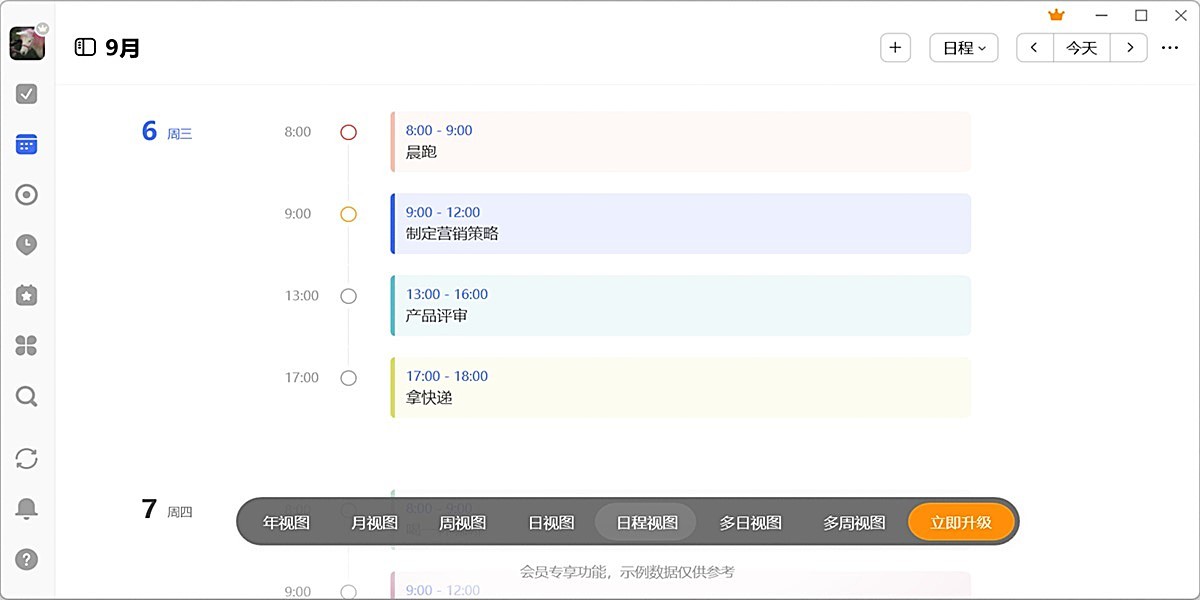Open the 17:00 拿快递 event card

[680, 387]
